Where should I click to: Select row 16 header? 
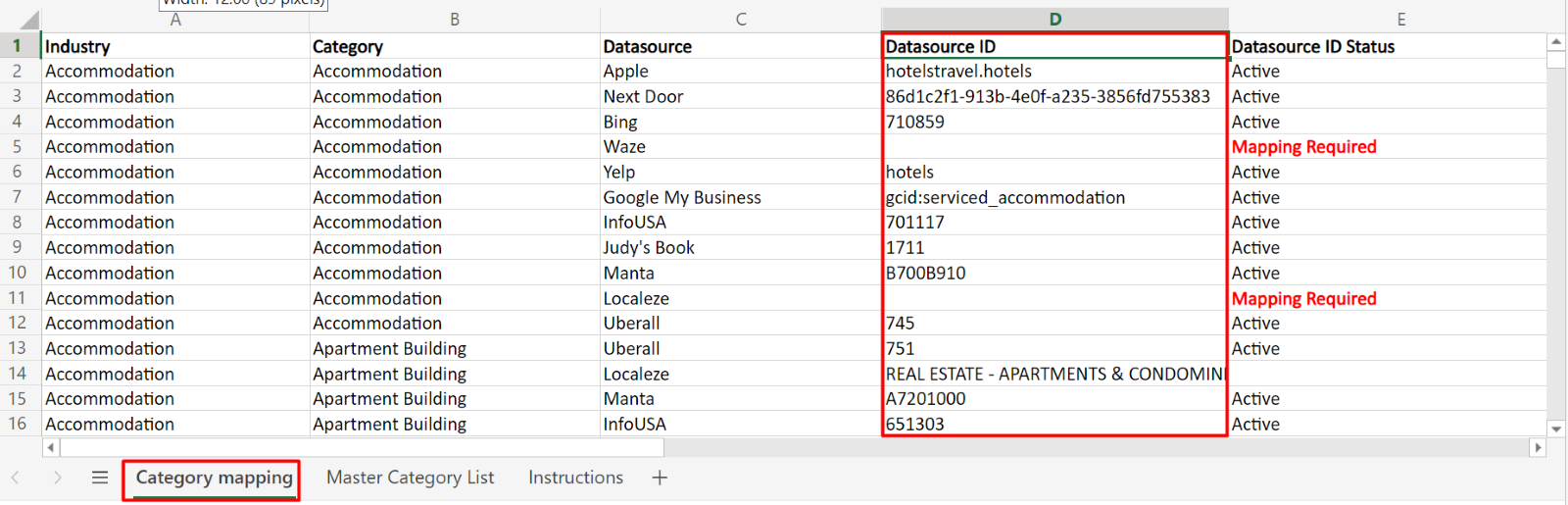[x=18, y=424]
